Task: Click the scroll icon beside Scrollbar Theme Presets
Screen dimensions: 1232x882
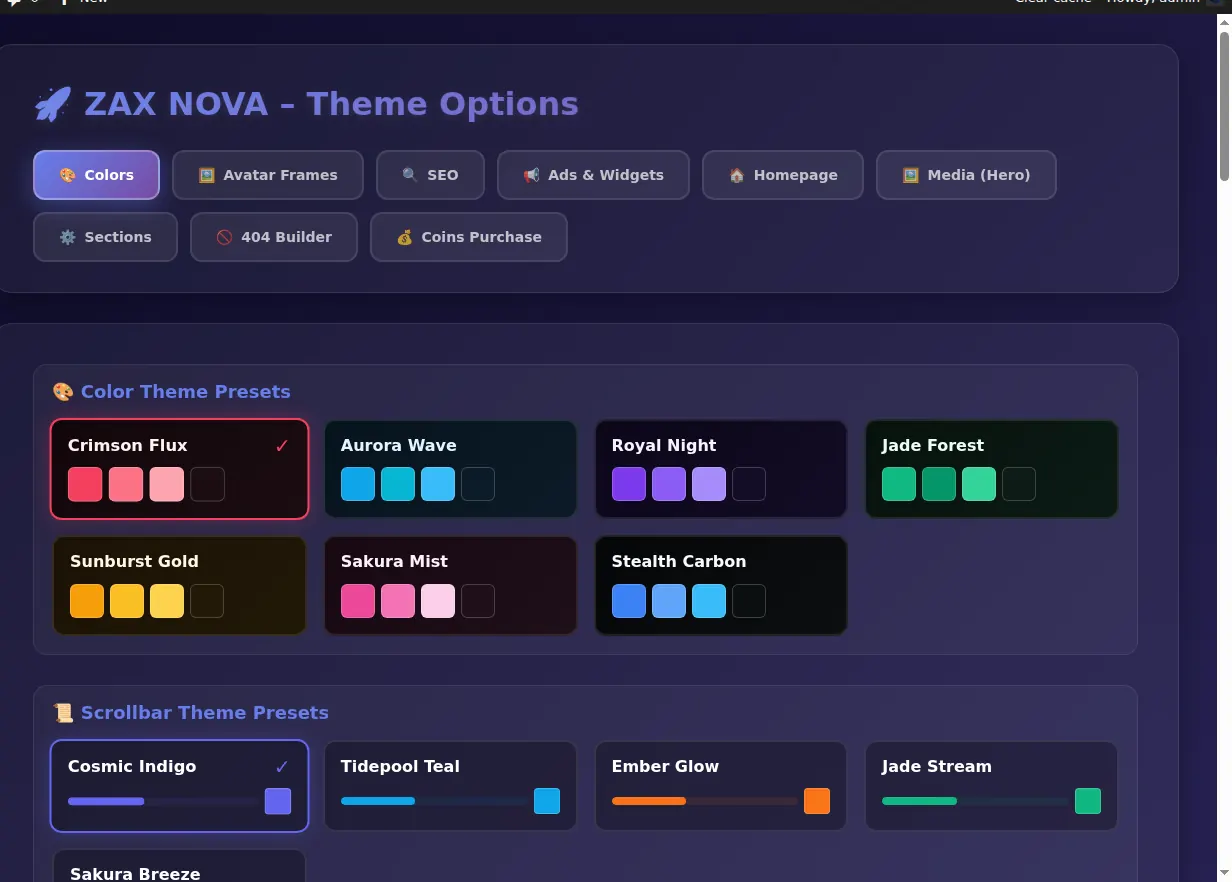Action: point(63,713)
